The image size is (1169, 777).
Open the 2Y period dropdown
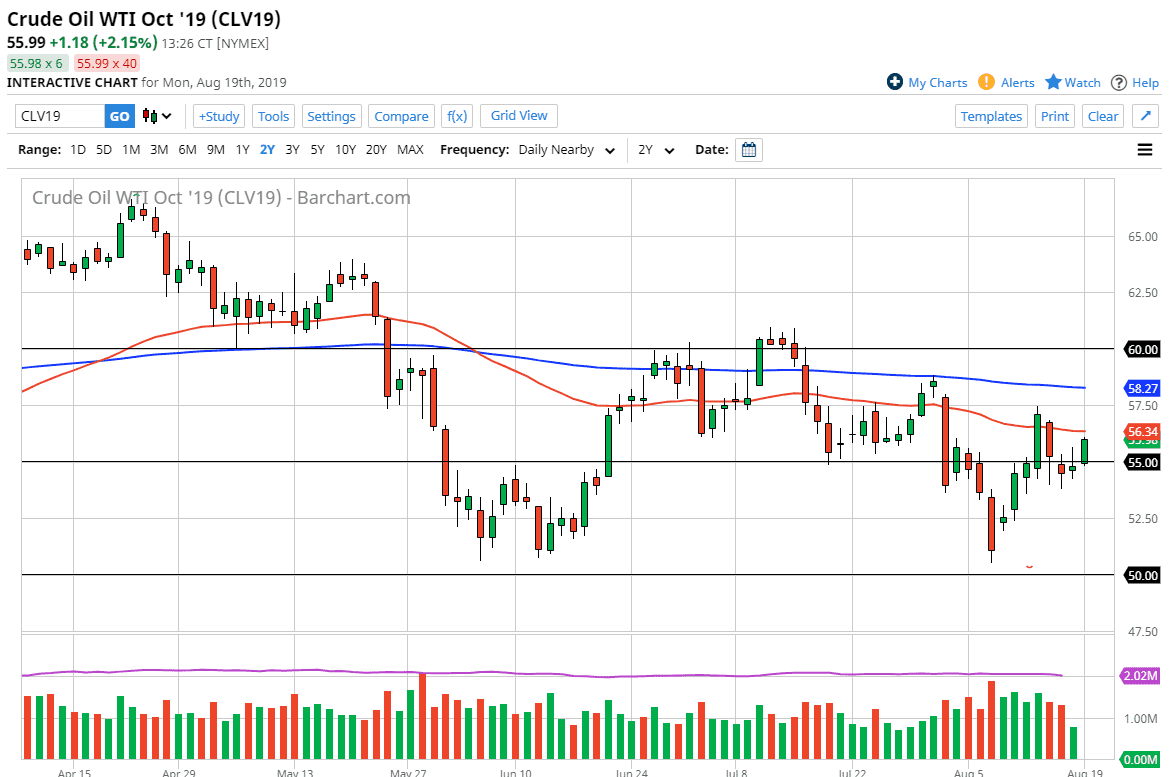[657, 150]
